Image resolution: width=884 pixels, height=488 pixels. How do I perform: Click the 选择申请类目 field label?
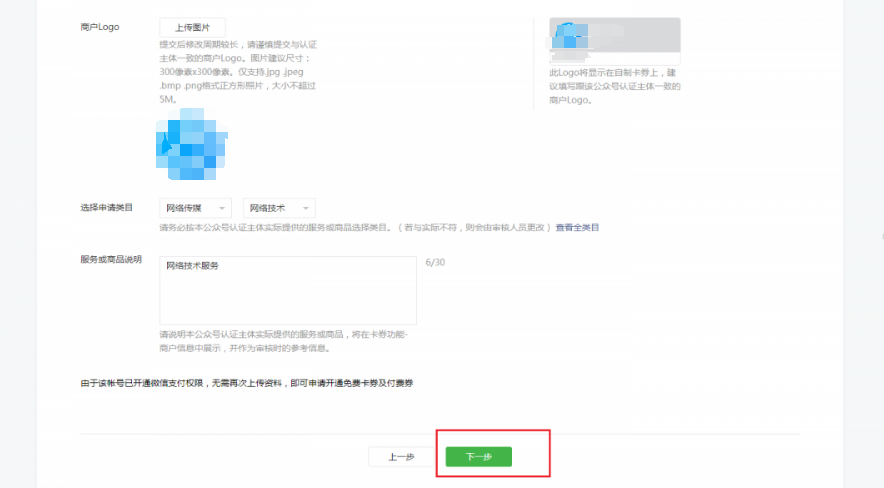tap(106, 207)
